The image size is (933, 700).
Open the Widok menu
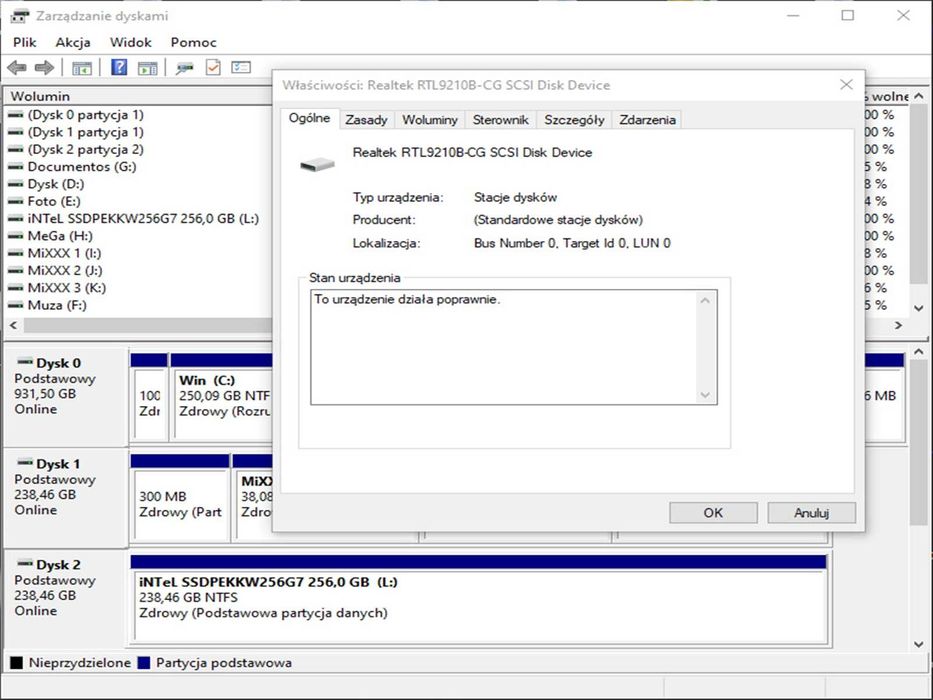(x=130, y=42)
